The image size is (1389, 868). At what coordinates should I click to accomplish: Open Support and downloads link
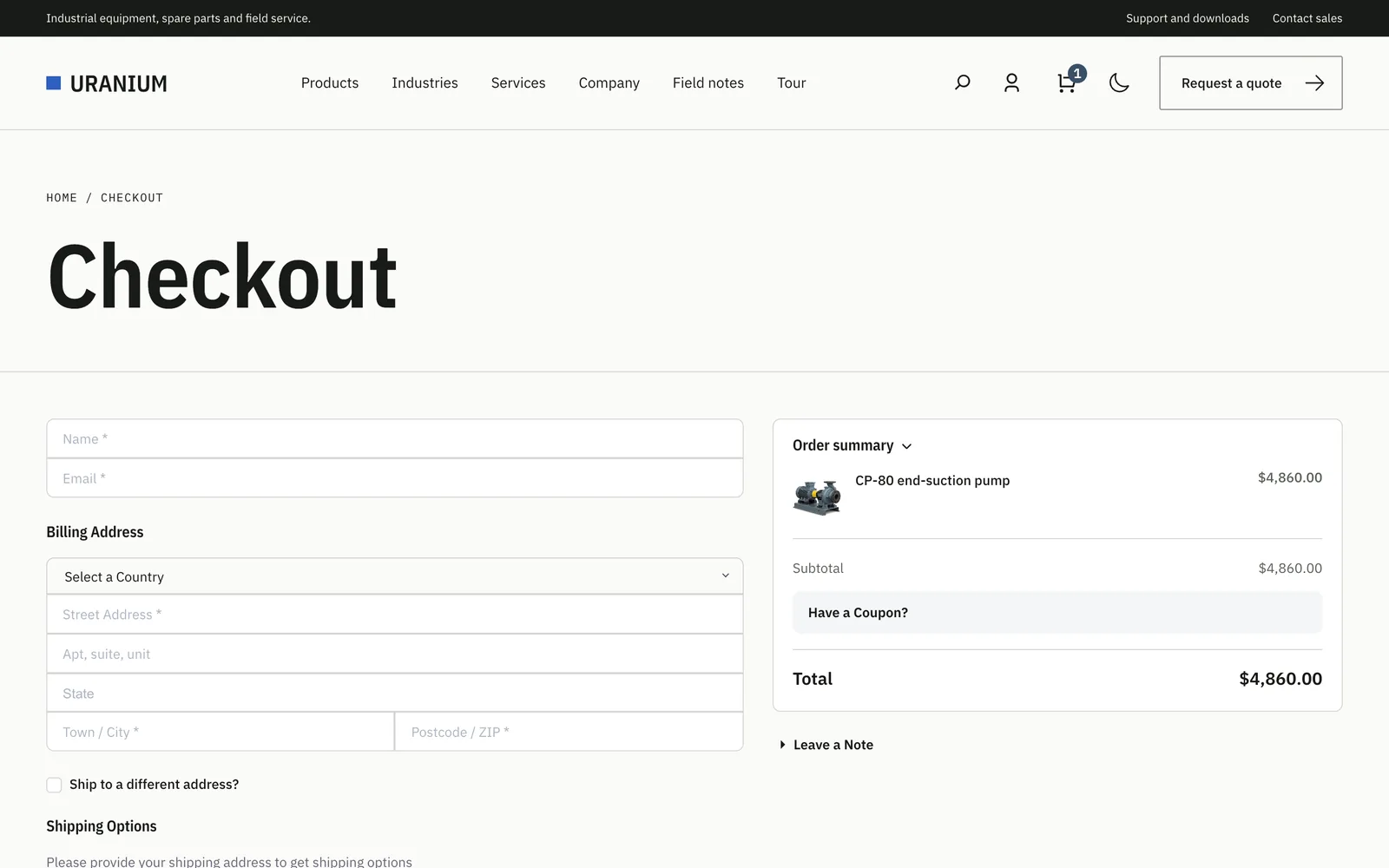[x=1188, y=18]
